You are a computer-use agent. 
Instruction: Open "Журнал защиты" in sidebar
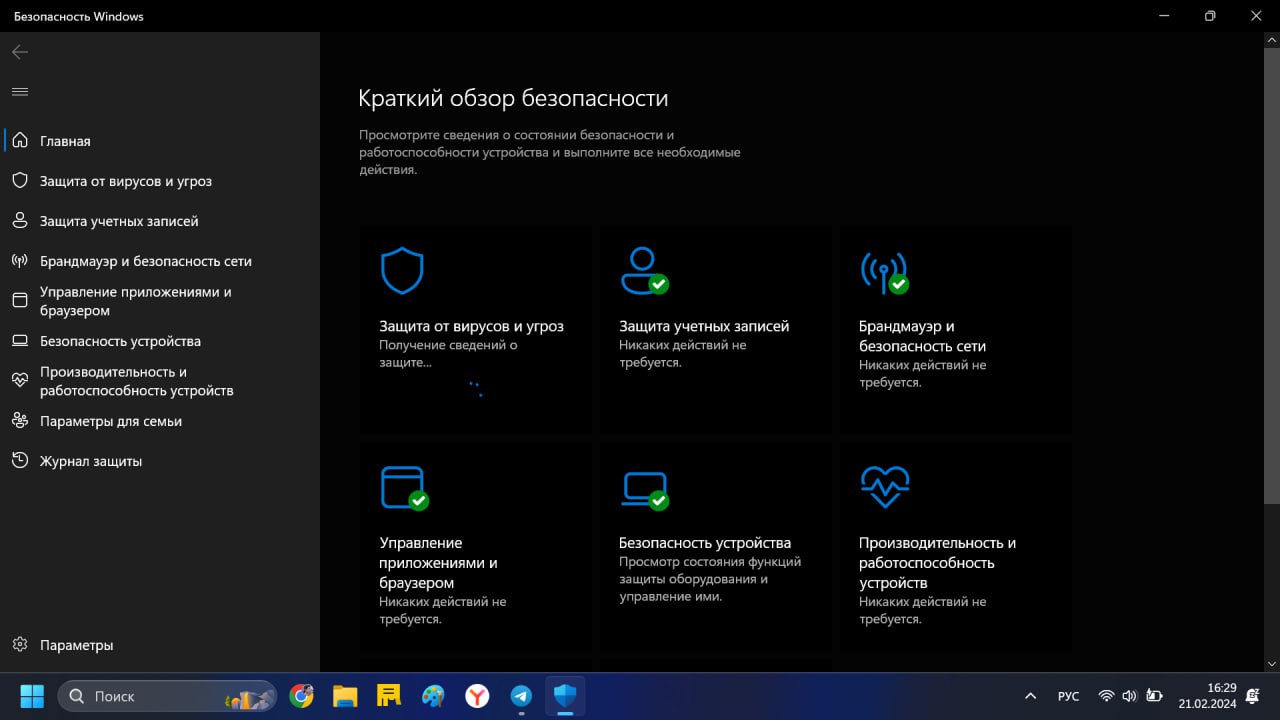point(91,461)
